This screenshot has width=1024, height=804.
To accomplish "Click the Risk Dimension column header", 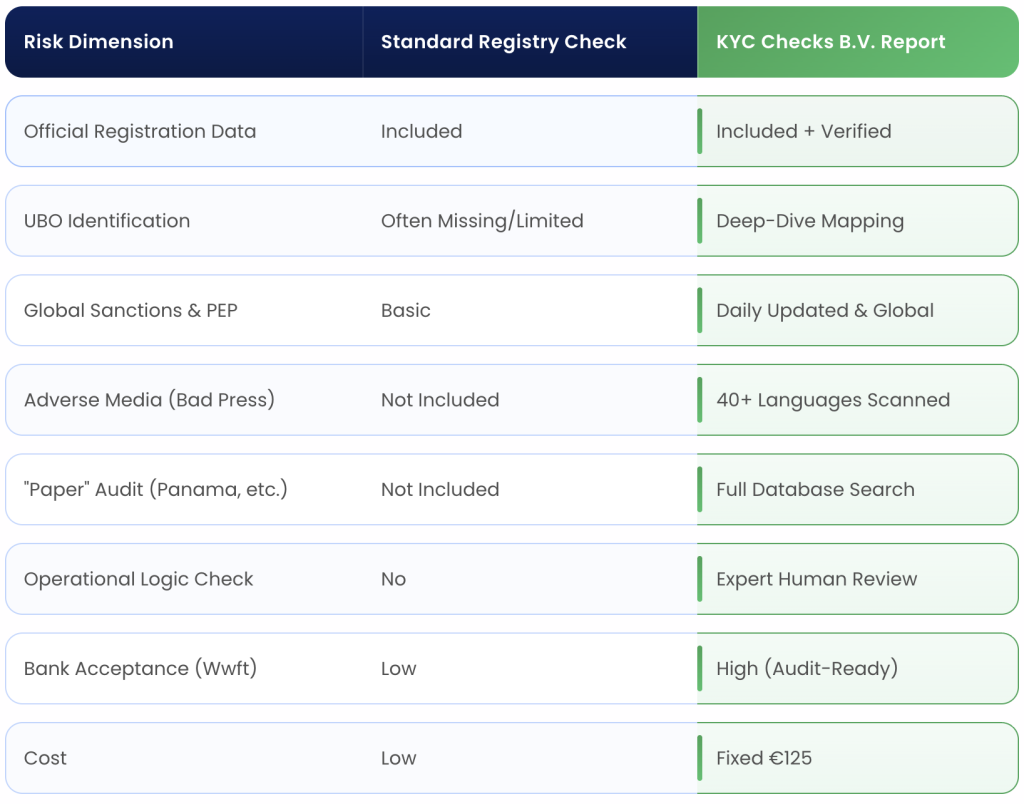I will 98,42.
